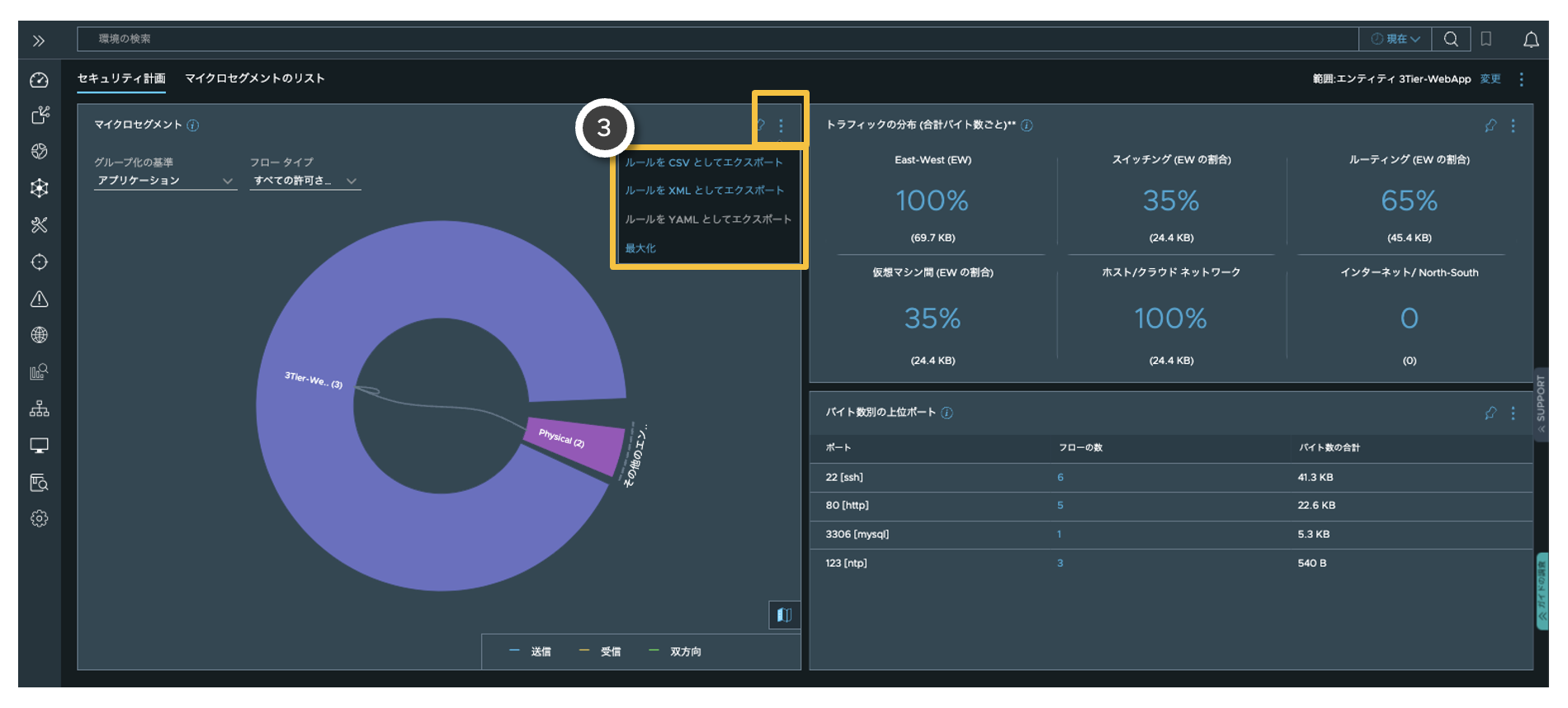This screenshot has height=708, width=1568.
Task: Open the wrench and screwdriver tools sidebar icon
Action: pyautogui.click(x=39, y=224)
